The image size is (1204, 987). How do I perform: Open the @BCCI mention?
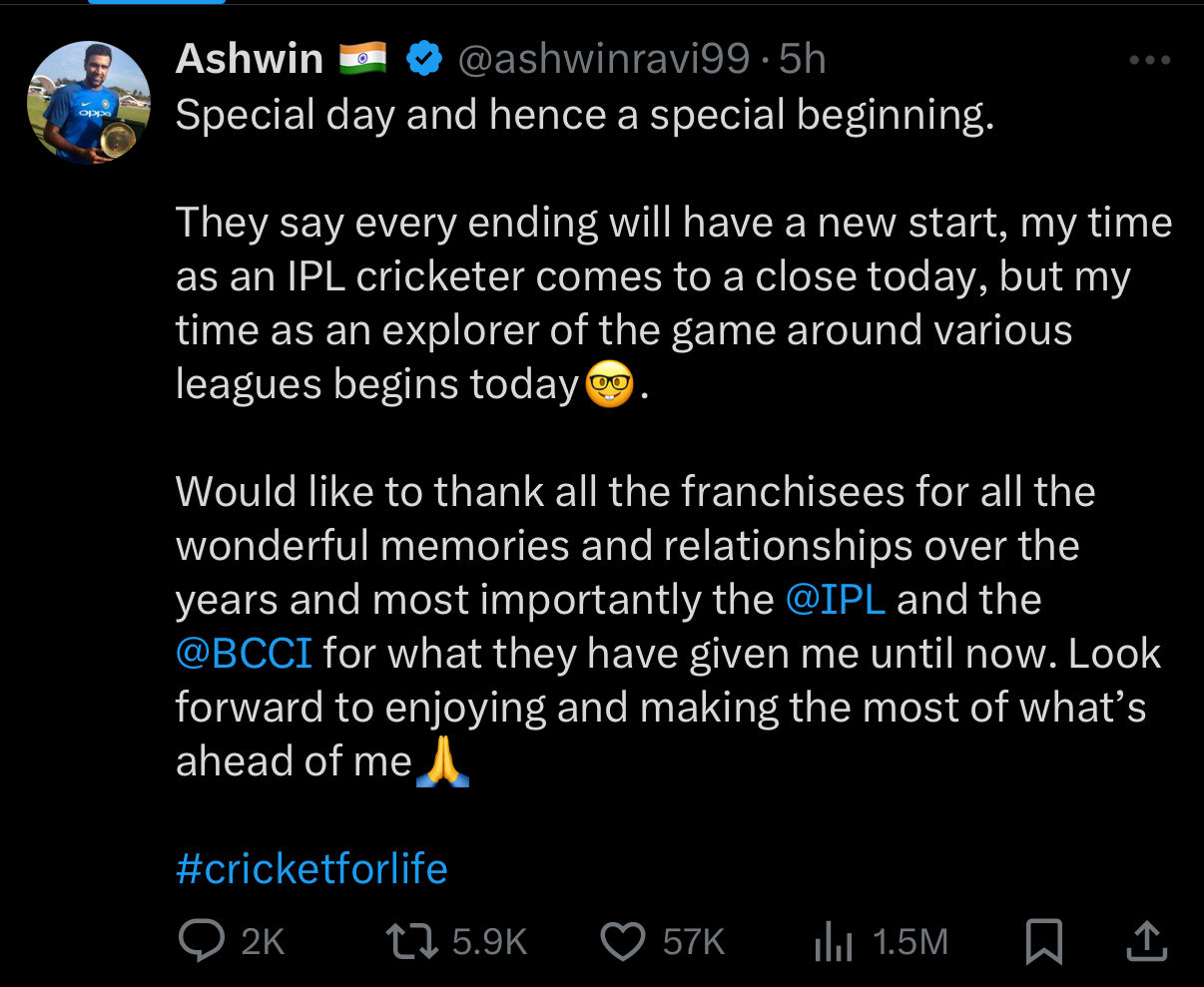tap(244, 654)
